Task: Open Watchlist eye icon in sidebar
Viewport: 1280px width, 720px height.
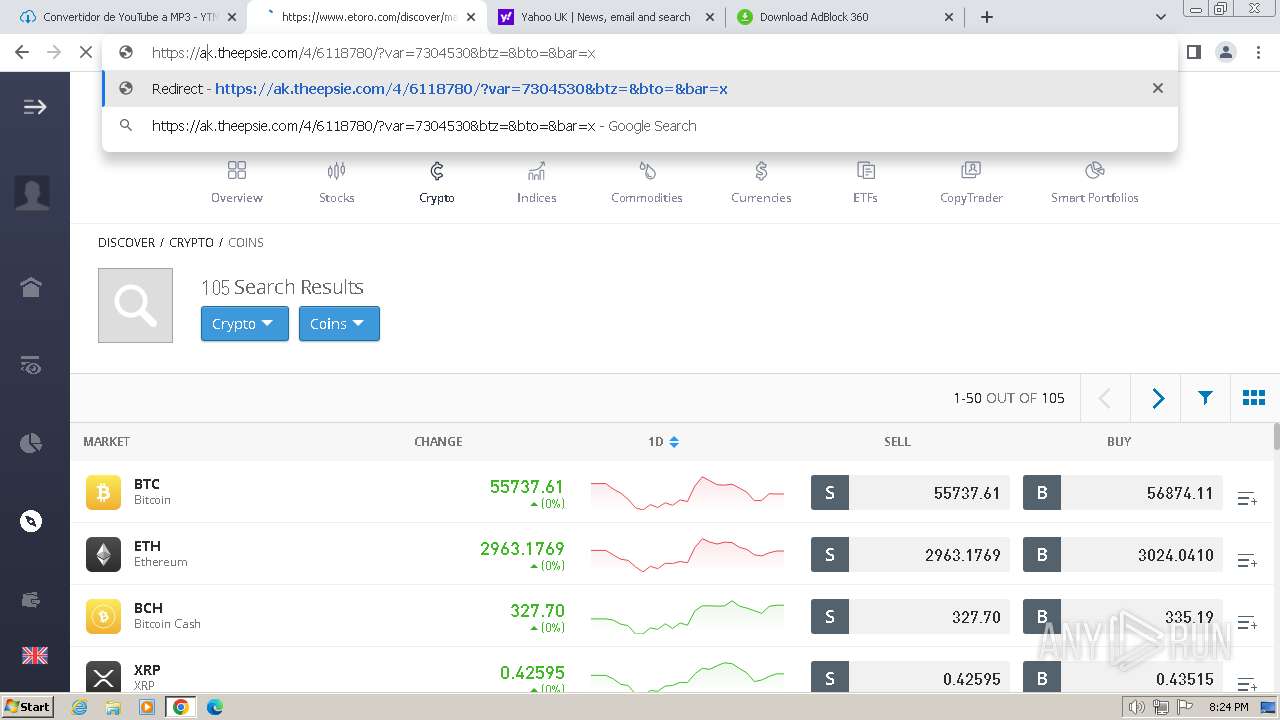Action: coord(31,366)
